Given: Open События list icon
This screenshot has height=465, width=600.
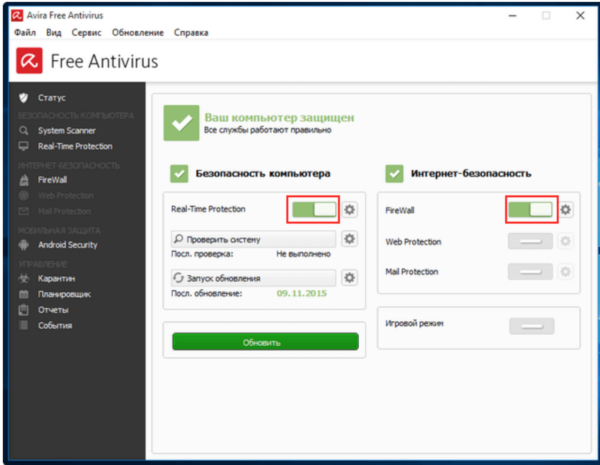Looking at the screenshot, I should pos(24,325).
